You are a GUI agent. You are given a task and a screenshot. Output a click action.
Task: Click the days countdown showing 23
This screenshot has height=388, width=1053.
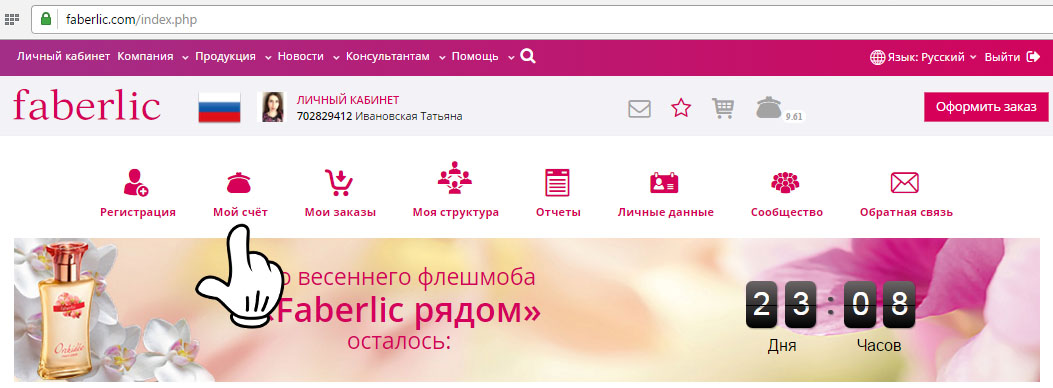782,304
